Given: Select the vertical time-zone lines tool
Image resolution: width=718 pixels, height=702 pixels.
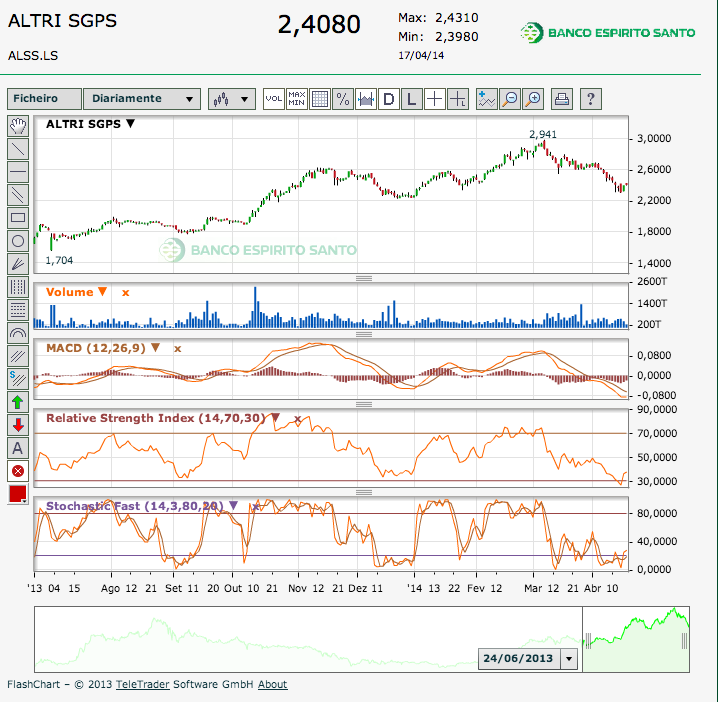Looking at the screenshot, I should pos(18,287).
